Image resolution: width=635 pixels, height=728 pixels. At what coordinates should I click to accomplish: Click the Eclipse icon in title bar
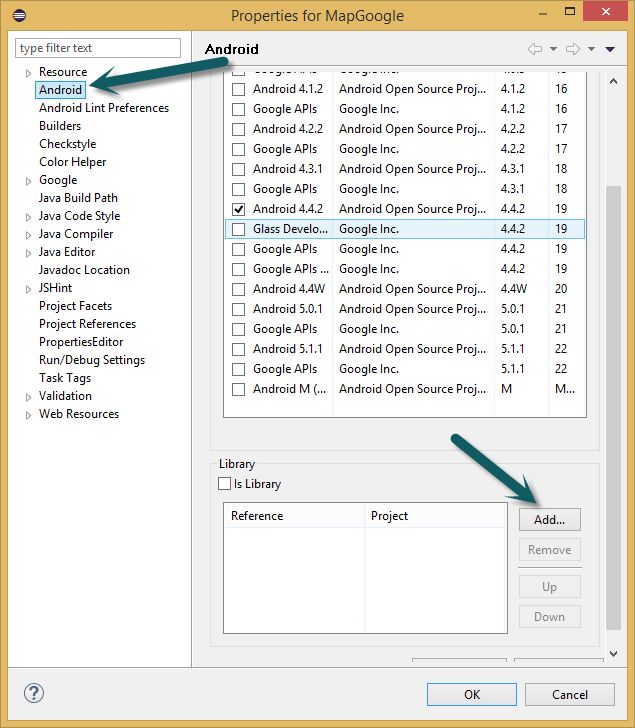[19, 15]
